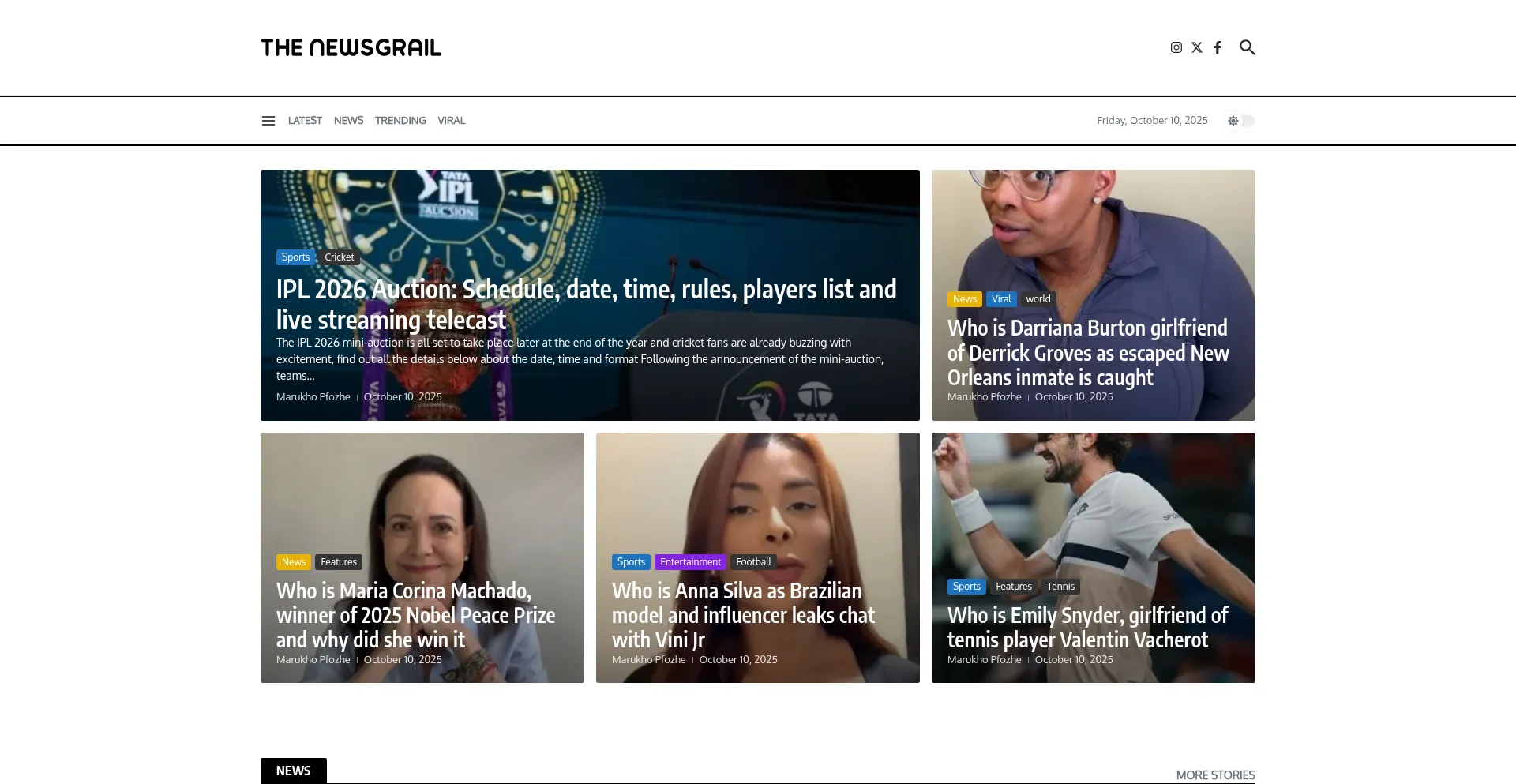Open the NEWS section heading tab

(294, 771)
